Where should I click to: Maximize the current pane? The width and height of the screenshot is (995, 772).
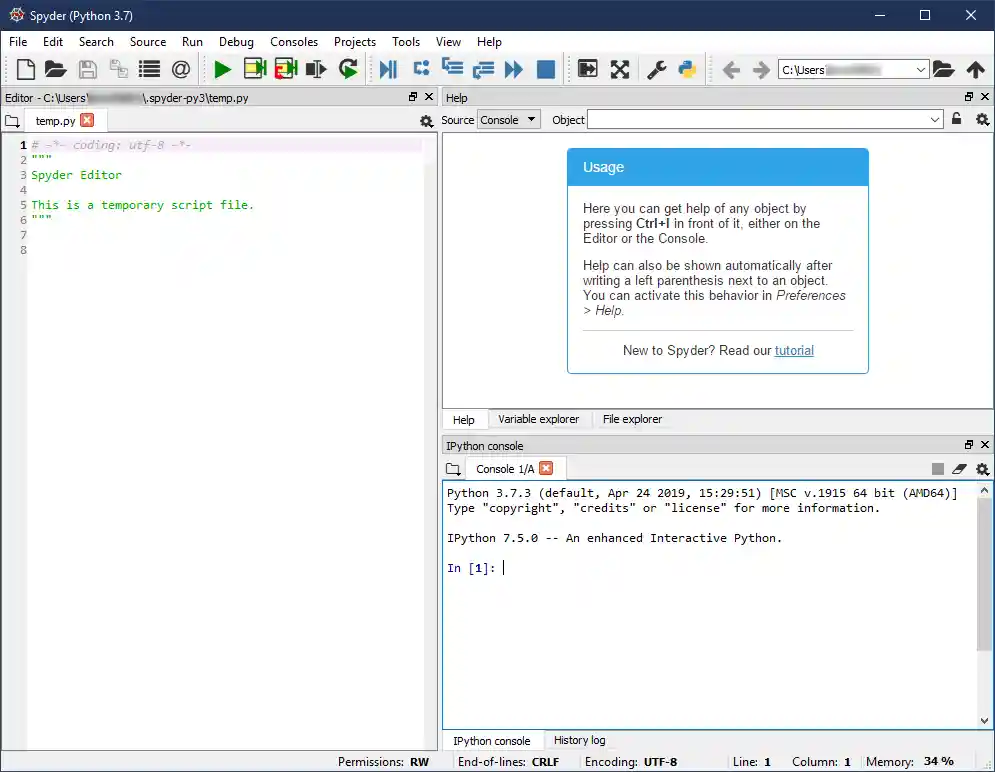[x=621, y=69]
